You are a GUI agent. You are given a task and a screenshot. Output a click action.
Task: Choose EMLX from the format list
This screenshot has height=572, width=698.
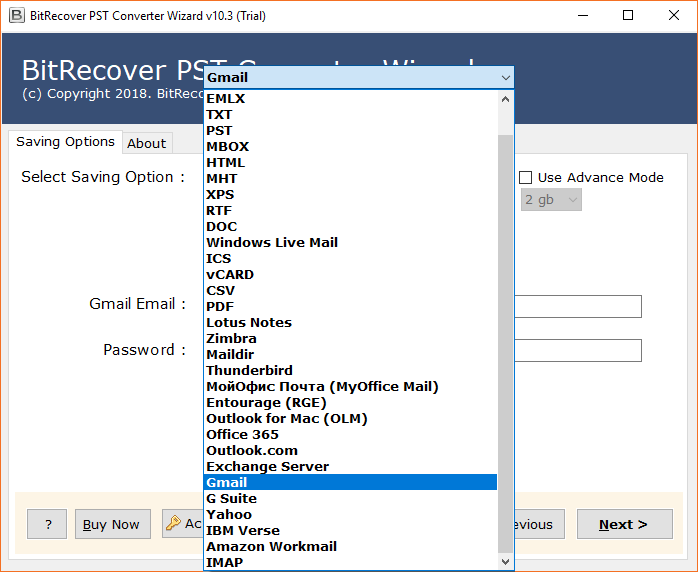pyautogui.click(x=350, y=98)
